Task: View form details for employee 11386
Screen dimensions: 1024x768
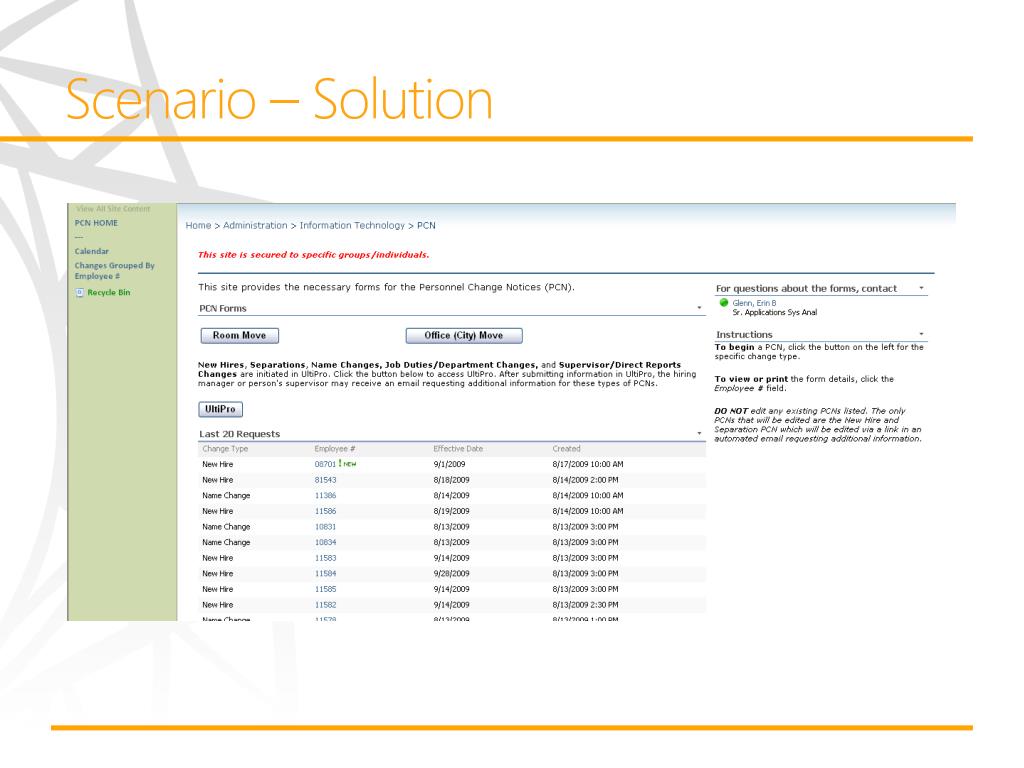Action: point(325,496)
